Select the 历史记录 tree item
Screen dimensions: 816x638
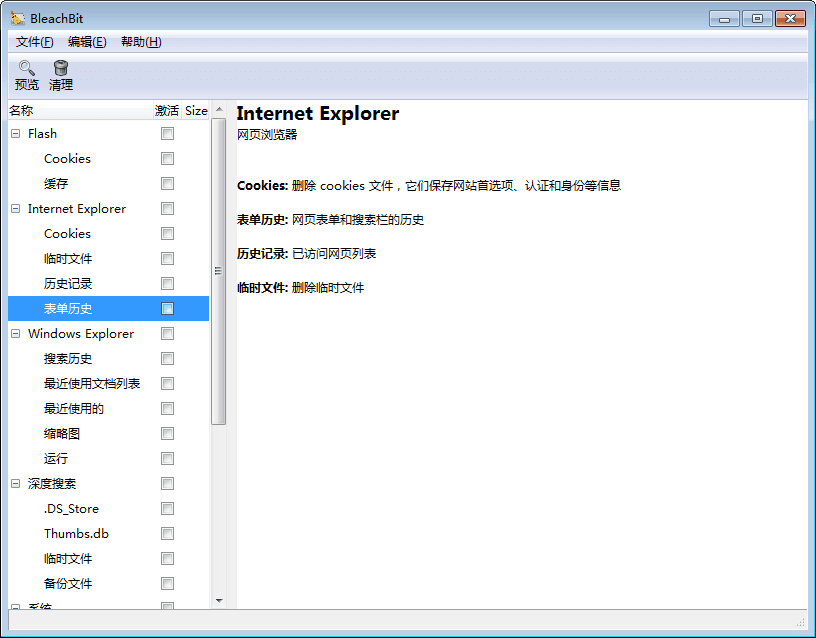click(x=68, y=284)
